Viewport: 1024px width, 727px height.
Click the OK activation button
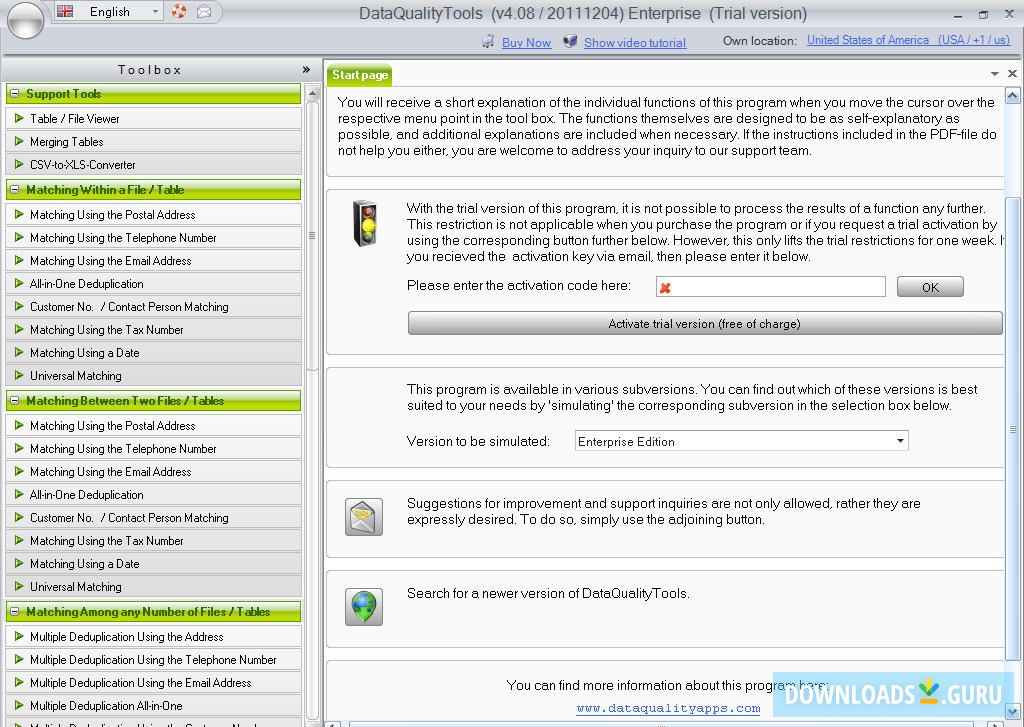coord(930,287)
